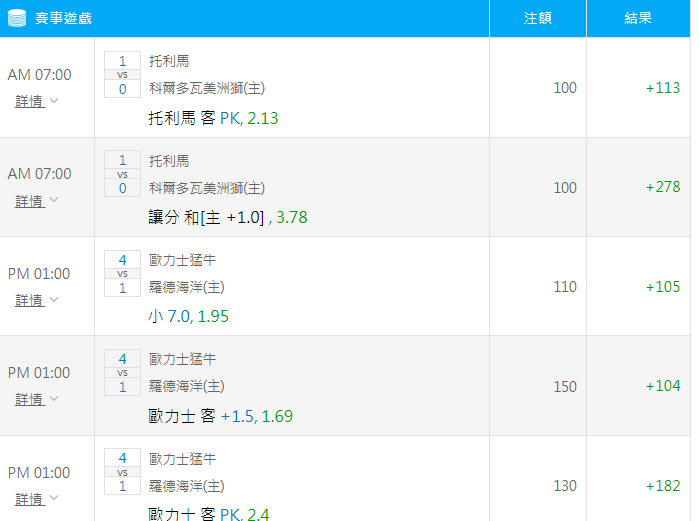699x521 pixels.
Task: Click chevron beside 詳情 in +182 row
Action: coord(54,497)
